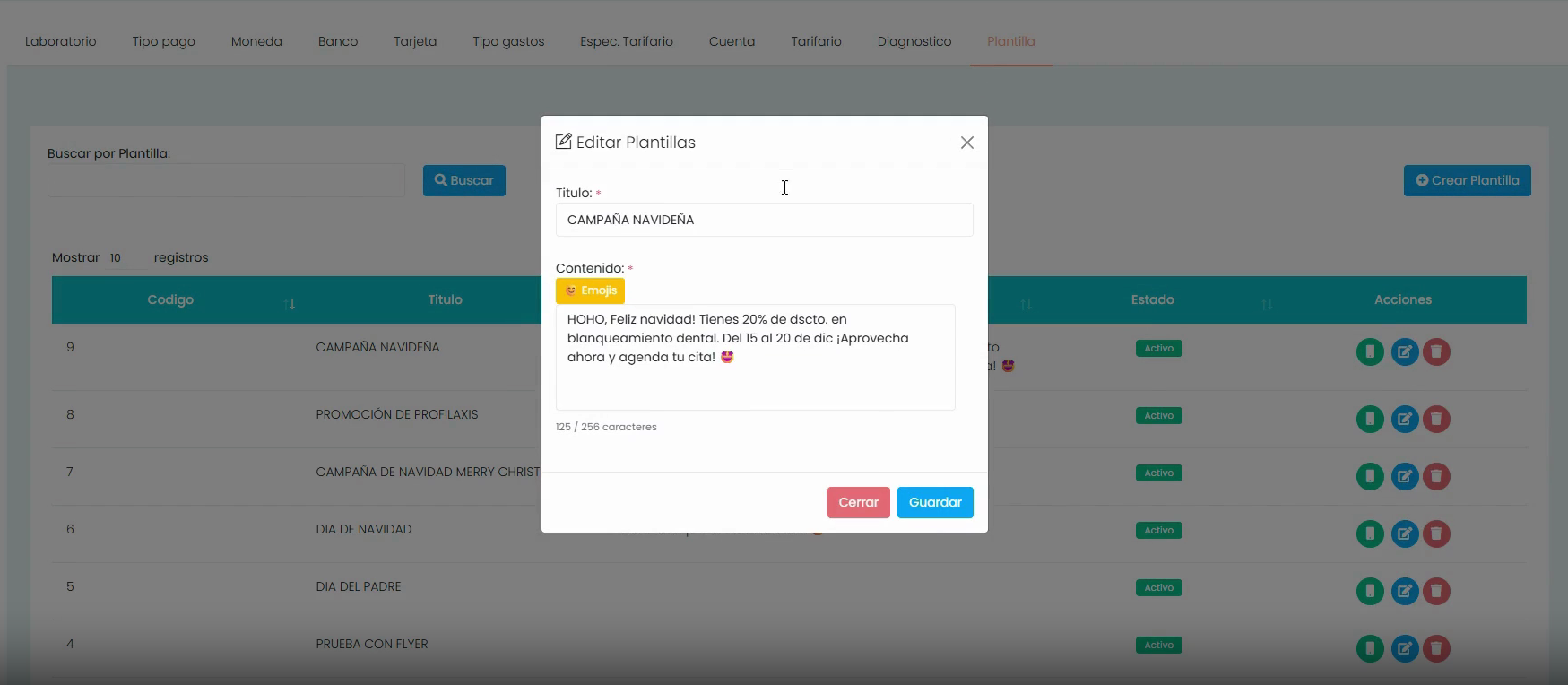Screen dimensions: 1568x685
Task: Open the Mostrar registros count selector
Action: tap(124, 258)
